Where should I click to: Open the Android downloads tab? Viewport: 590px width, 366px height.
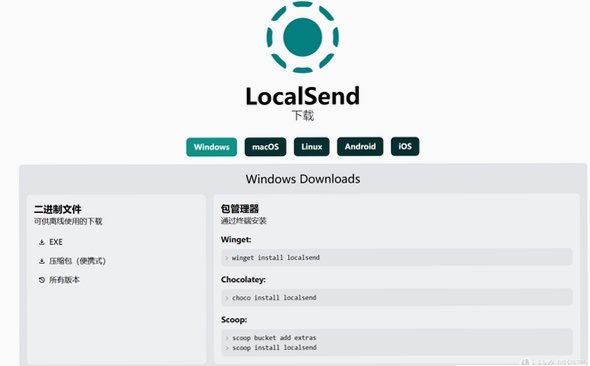360,146
